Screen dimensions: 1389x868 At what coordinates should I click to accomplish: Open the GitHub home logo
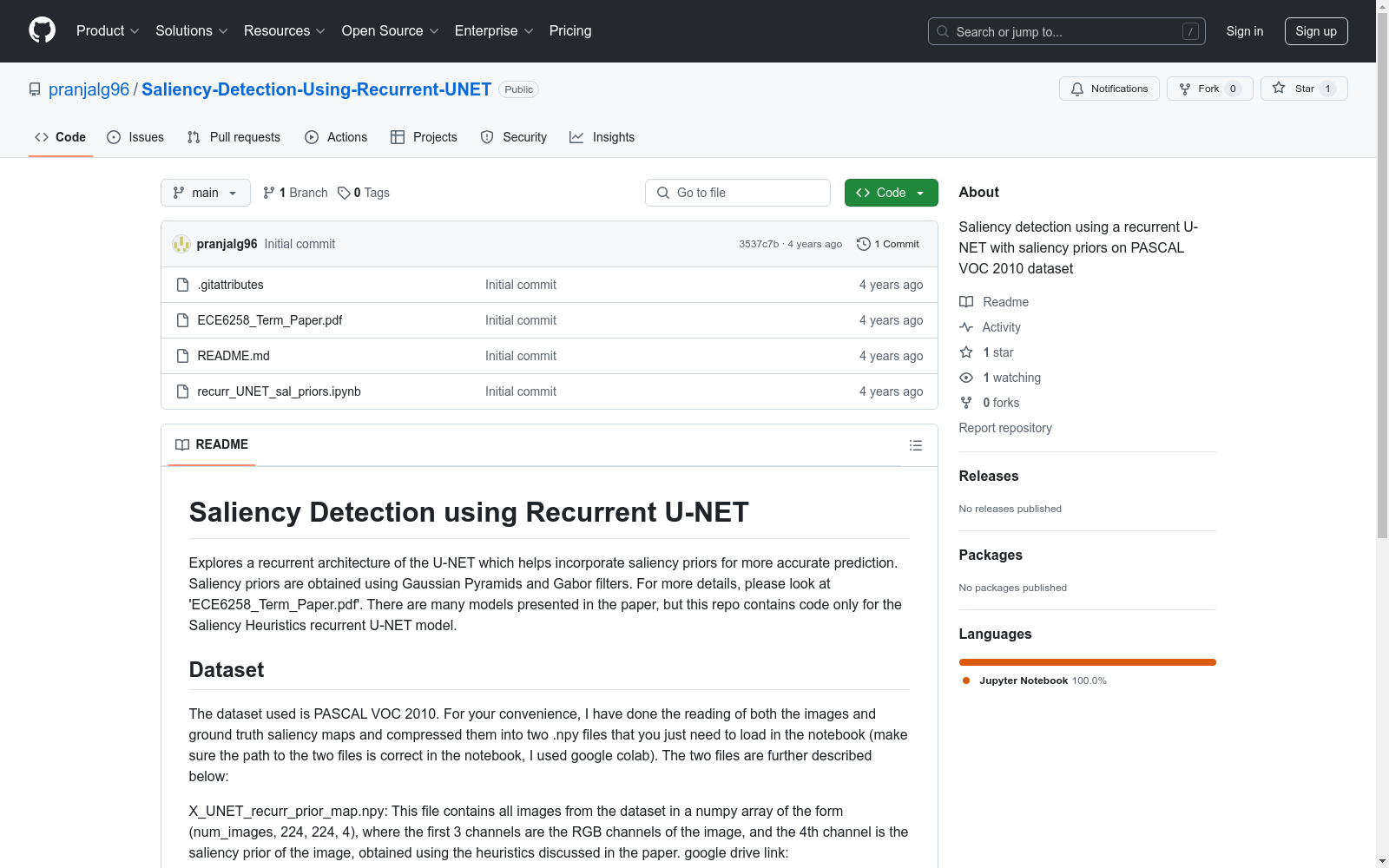tap(42, 30)
